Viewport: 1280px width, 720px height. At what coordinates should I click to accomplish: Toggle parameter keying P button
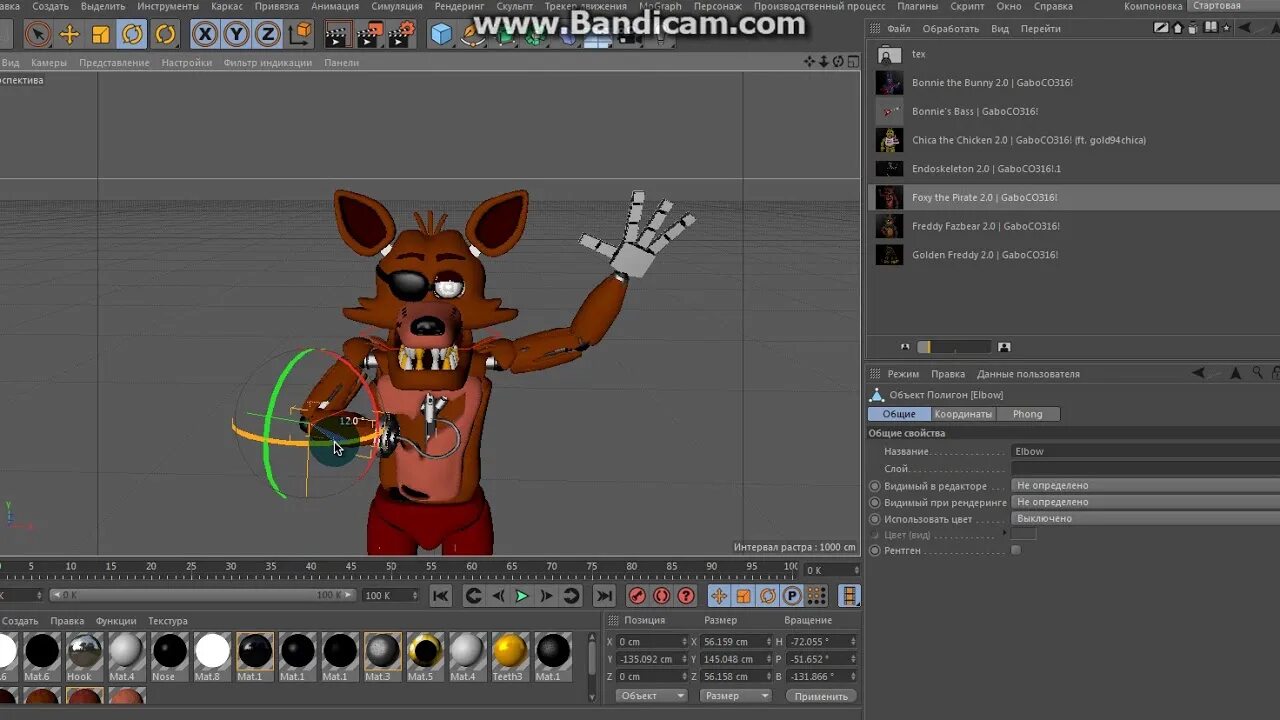pos(792,596)
